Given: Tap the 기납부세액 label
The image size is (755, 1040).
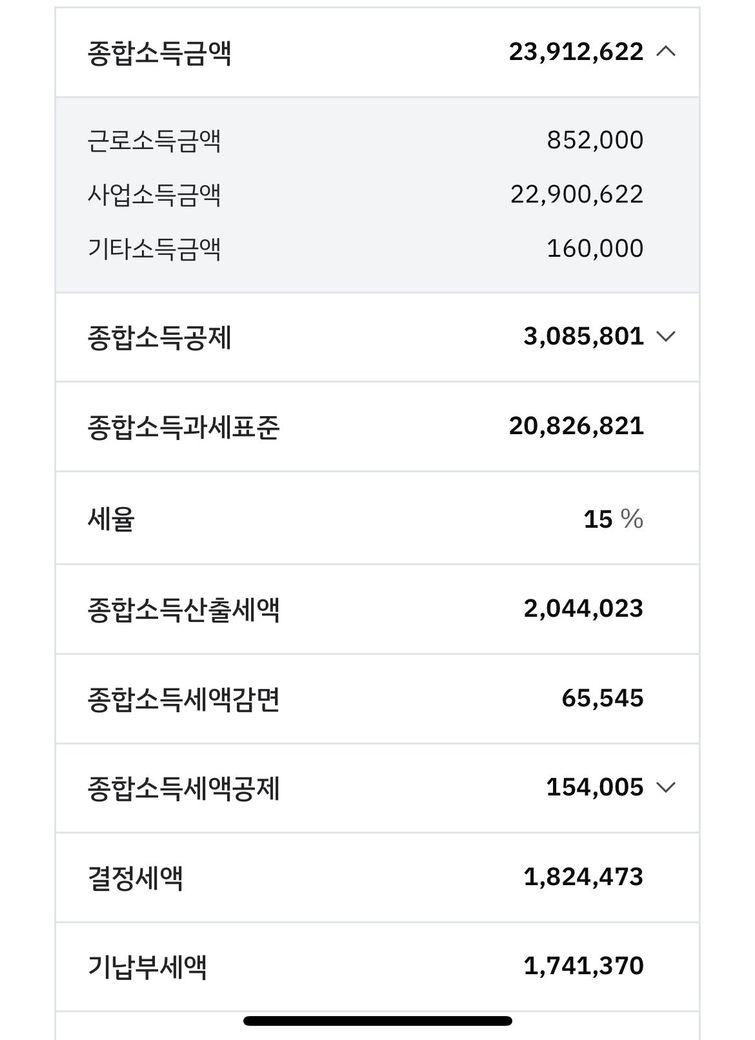Looking at the screenshot, I should [x=147, y=967].
